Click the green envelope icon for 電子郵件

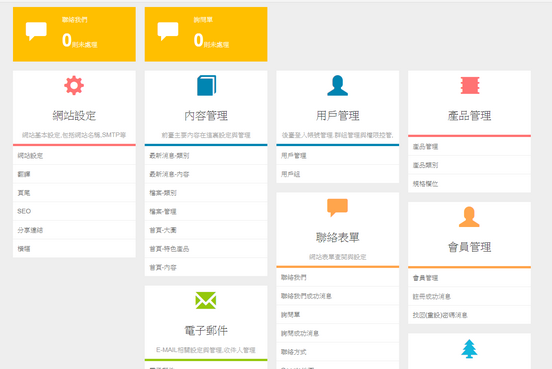pos(206,300)
